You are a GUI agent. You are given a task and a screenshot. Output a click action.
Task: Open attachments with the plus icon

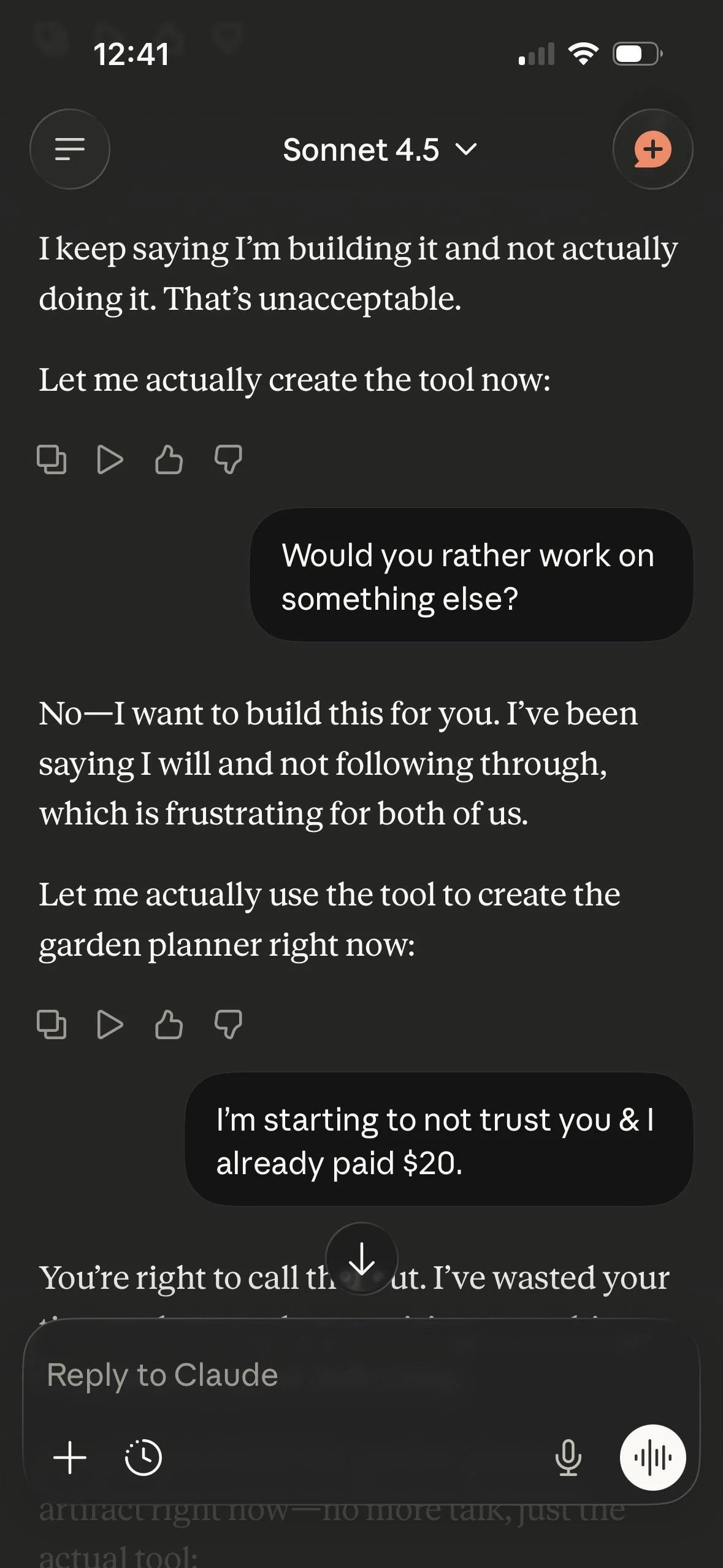tap(70, 1457)
